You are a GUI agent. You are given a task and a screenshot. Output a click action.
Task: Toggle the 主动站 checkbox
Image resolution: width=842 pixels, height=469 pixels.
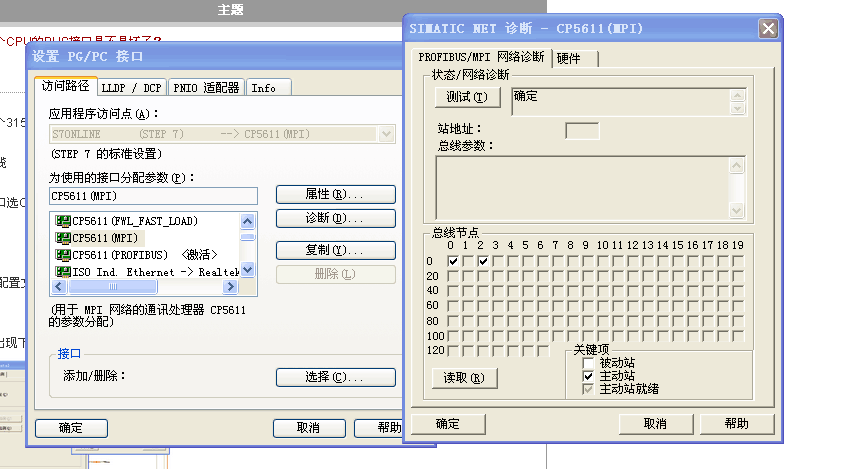pyautogui.click(x=588, y=376)
